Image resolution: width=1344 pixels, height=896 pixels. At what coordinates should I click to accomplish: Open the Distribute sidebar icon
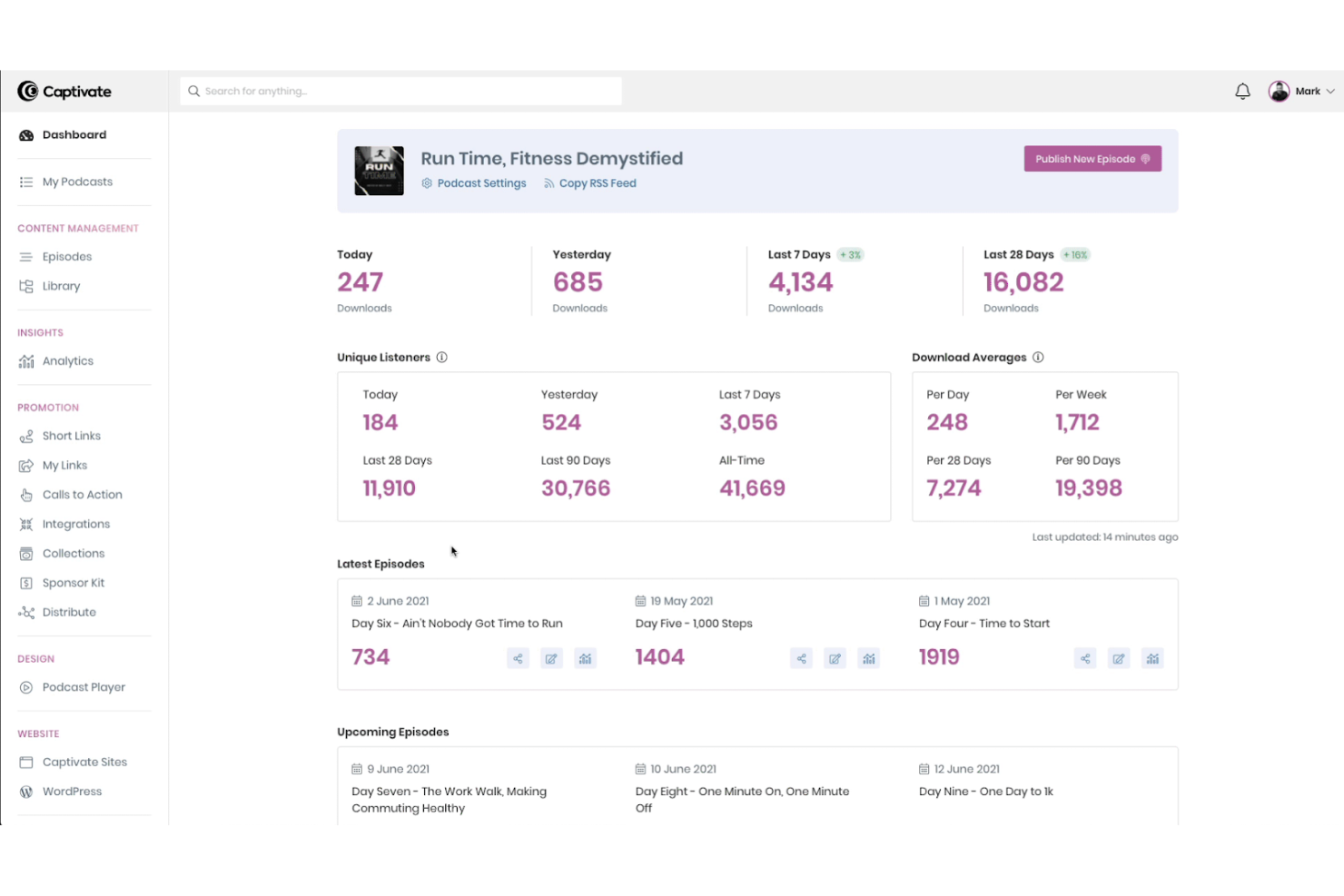click(x=27, y=612)
